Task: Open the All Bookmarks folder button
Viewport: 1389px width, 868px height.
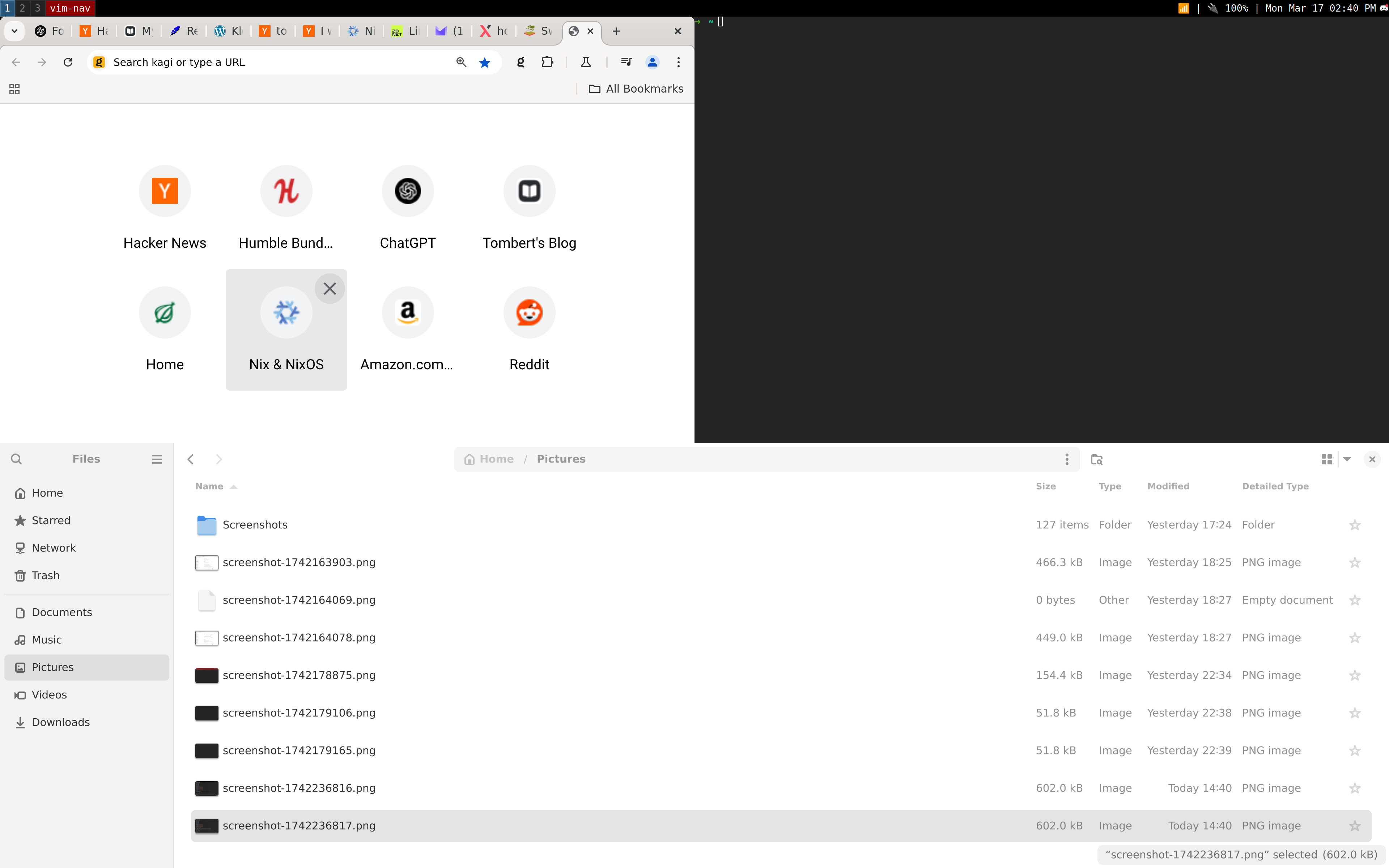Action: click(636, 88)
